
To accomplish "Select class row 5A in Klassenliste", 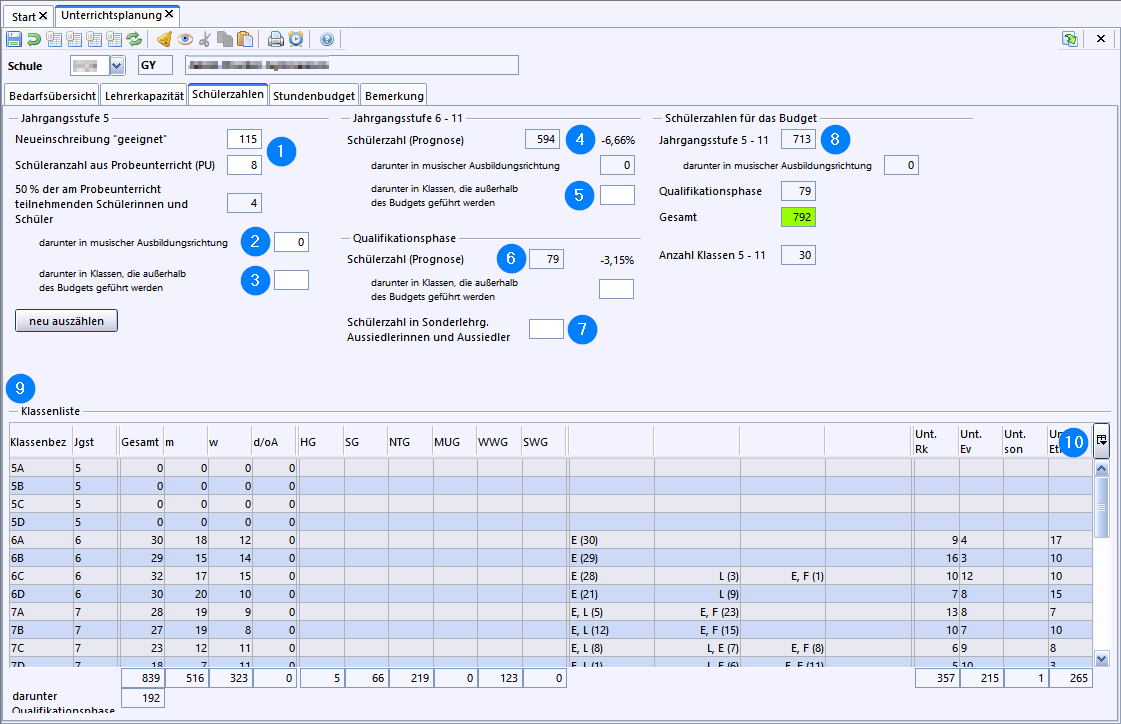I will 550,468.
